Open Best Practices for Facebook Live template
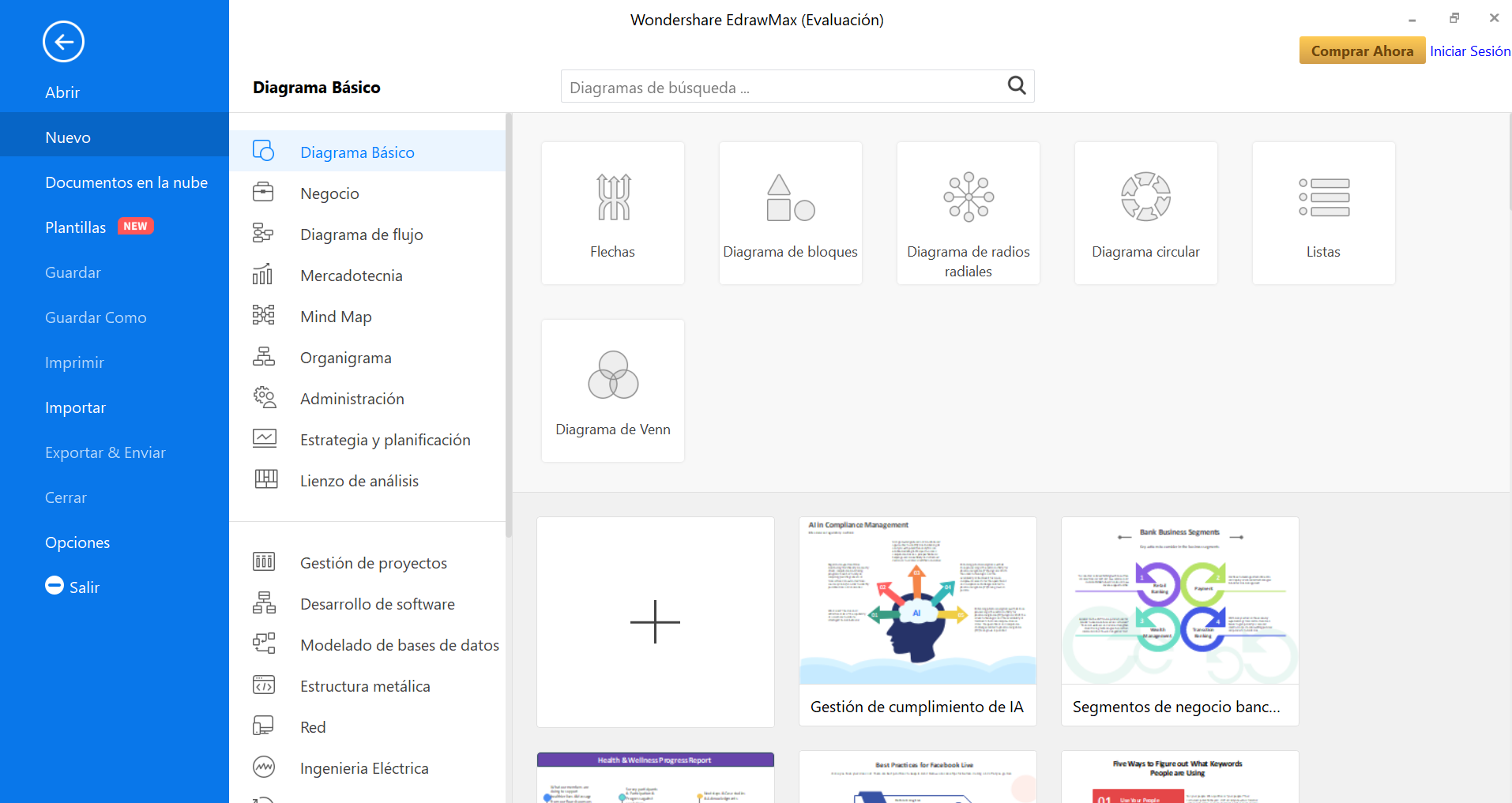Viewport: 1512px width, 803px height. 918,777
